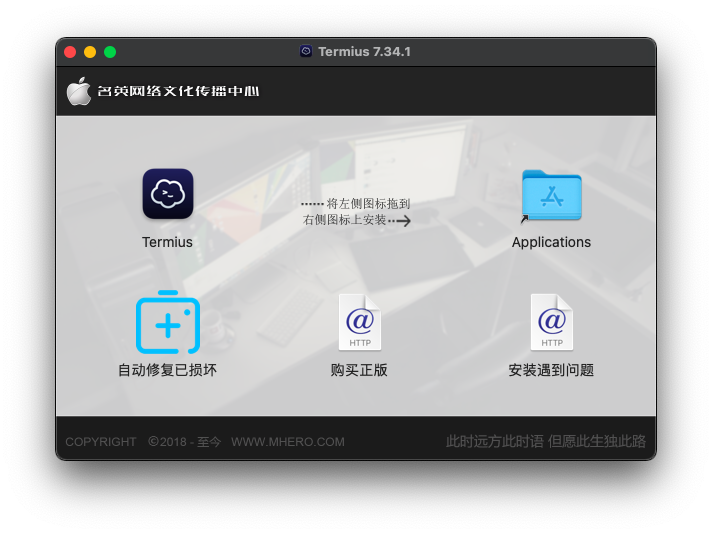Maximize the window with green button
The height and width of the screenshot is (534, 712).
tap(110, 52)
